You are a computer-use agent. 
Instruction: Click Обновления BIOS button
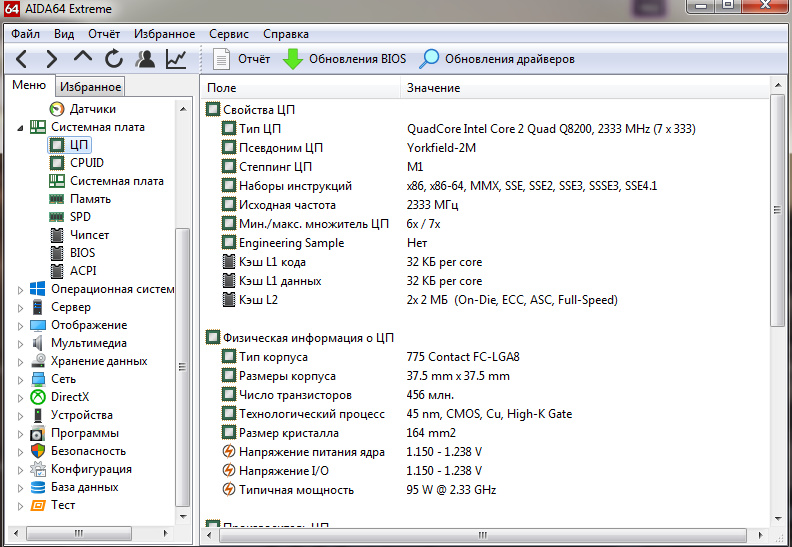[x=344, y=59]
